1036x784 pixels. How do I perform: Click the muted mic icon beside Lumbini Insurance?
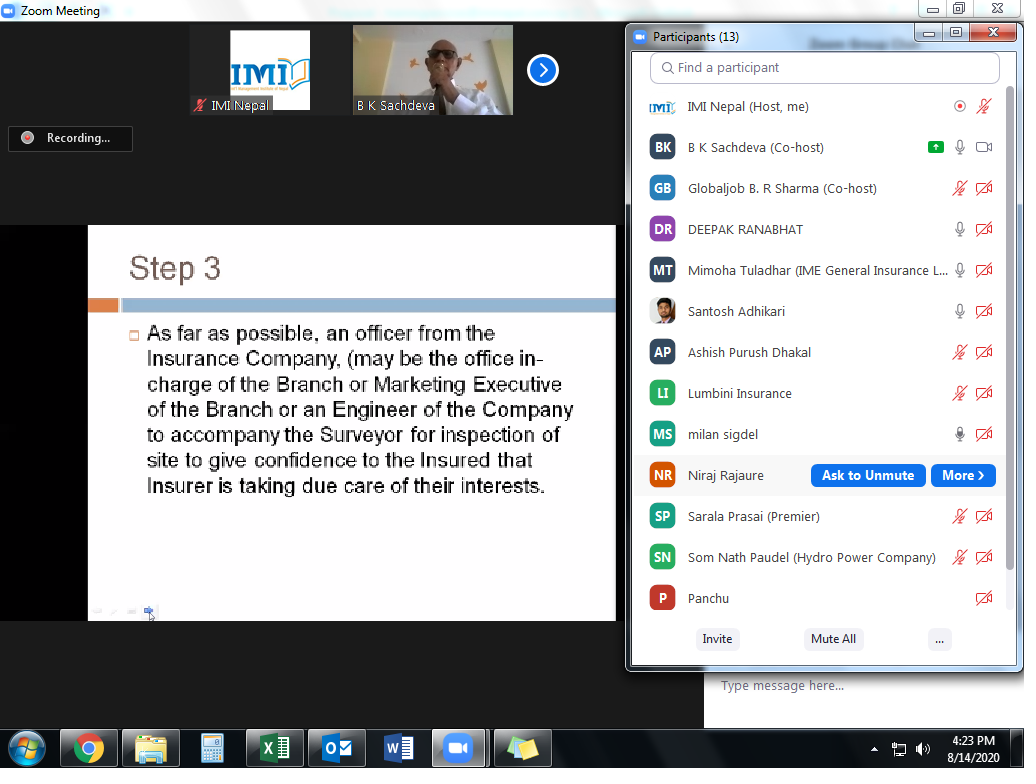pyautogui.click(x=960, y=393)
